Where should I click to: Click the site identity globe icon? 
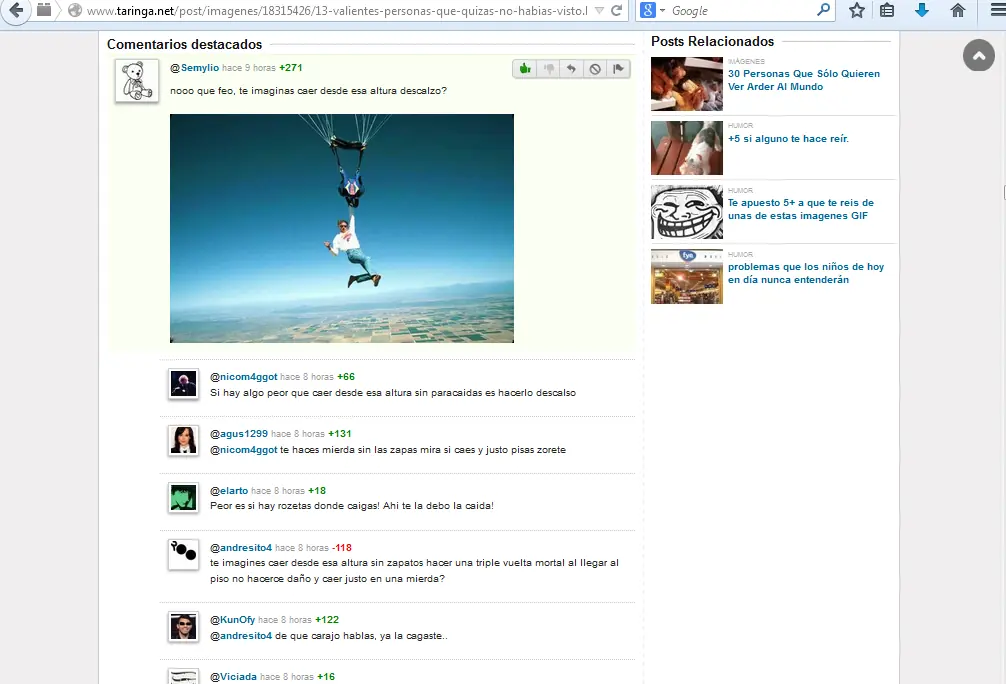click(x=75, y=10)
